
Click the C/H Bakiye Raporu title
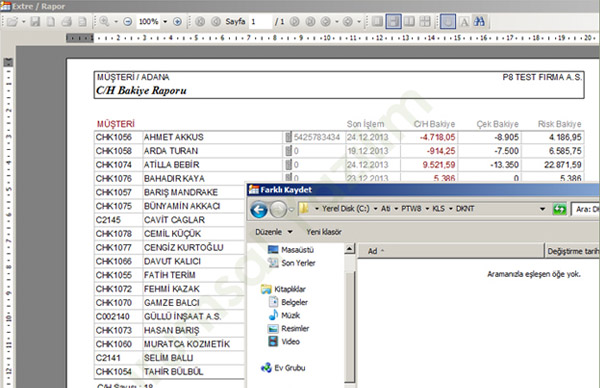[x=141, y=90]
